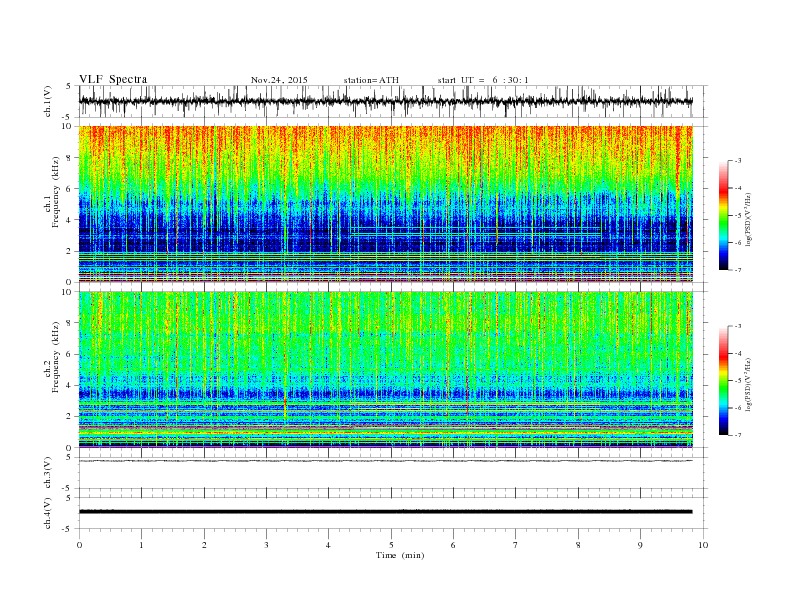
Task: Click the "ch.1(V)" waveform axis label
Action: pos(48,101)
